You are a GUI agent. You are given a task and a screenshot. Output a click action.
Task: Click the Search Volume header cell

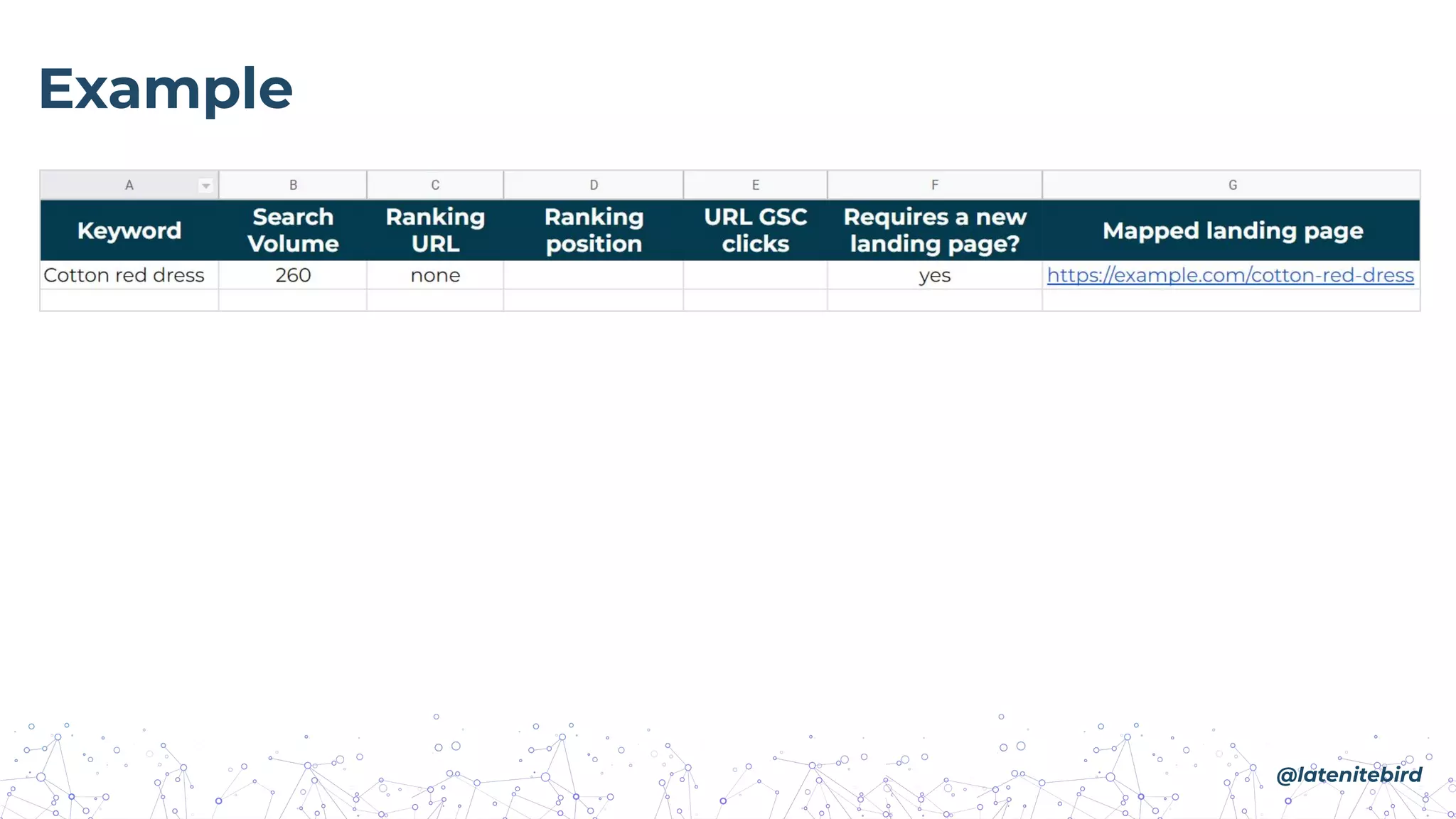[293, 230]
